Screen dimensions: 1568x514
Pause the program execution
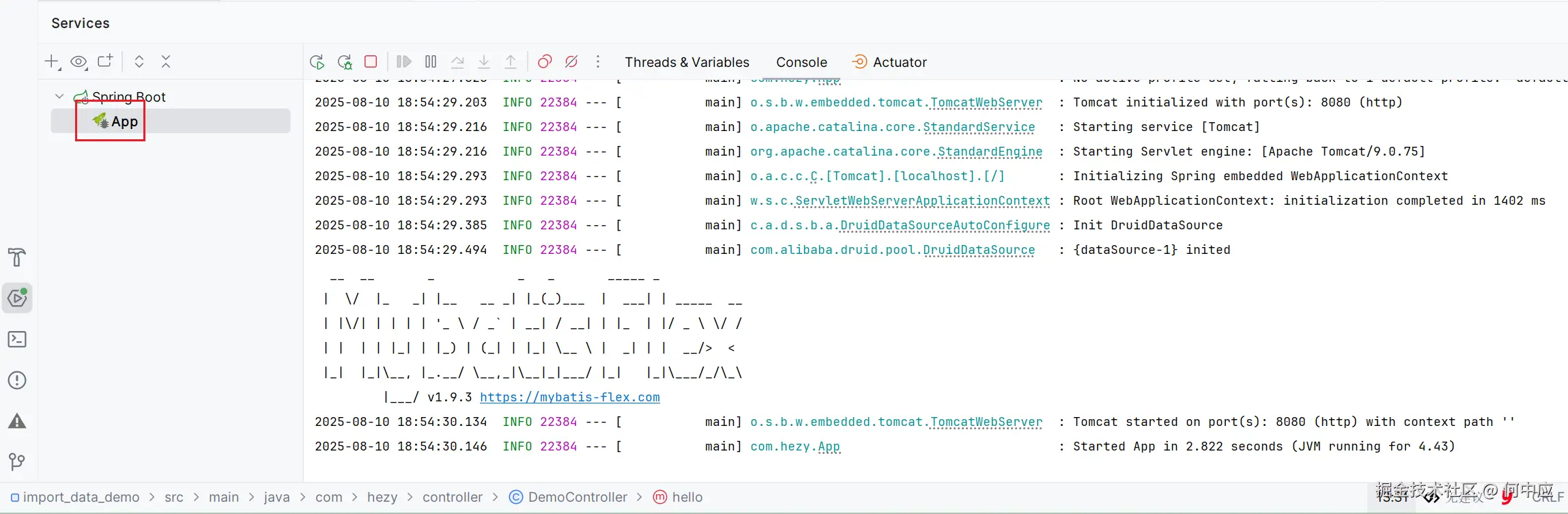pos(431,61)
